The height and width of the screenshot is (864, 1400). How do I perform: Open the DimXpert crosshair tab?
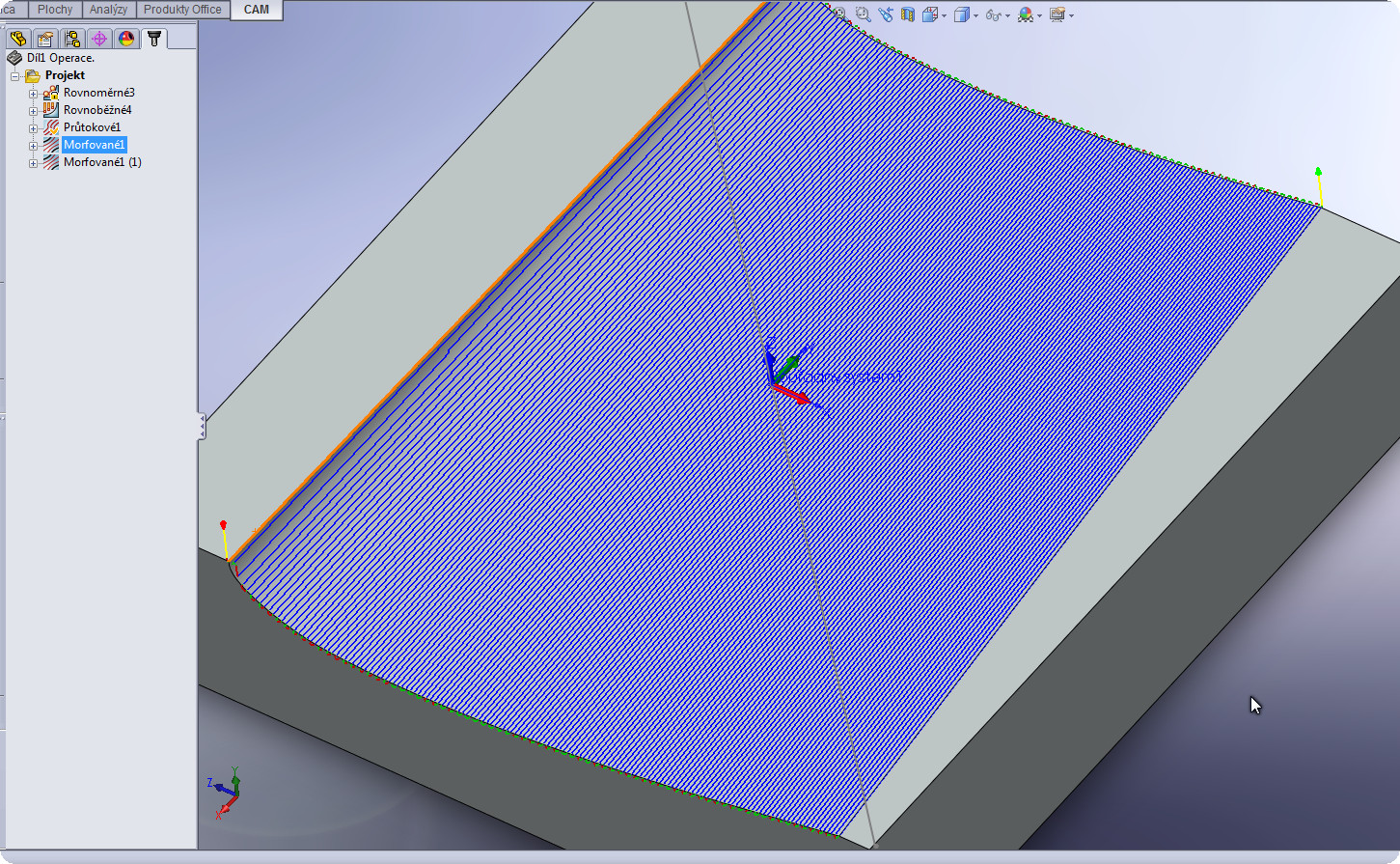pos(98,39)
